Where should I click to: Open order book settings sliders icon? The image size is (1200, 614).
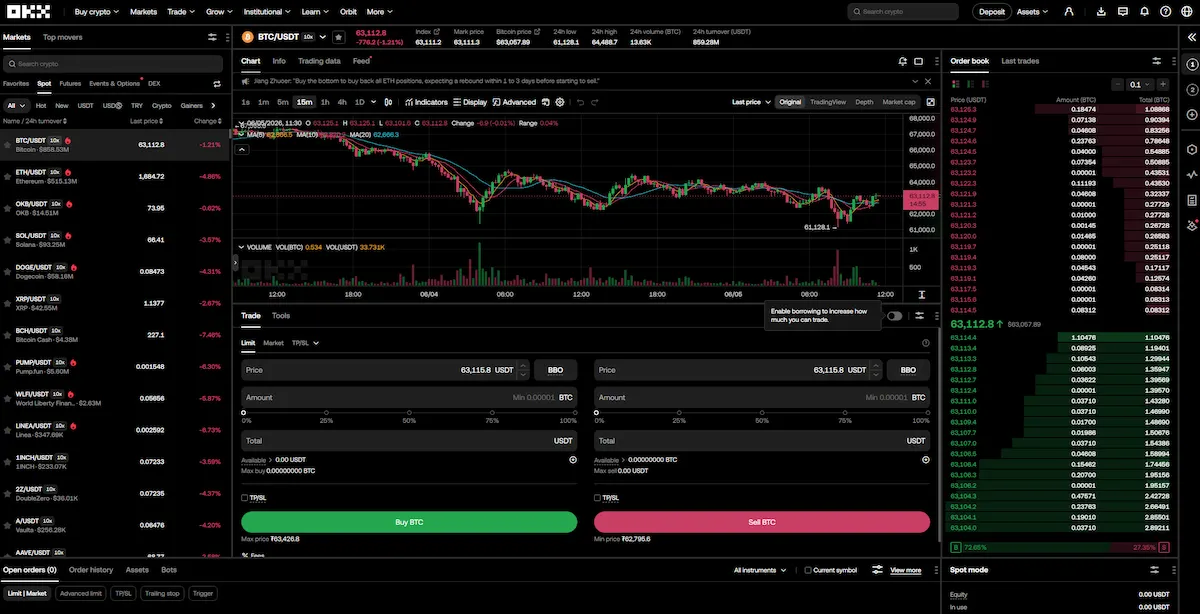click(1157, 61)
